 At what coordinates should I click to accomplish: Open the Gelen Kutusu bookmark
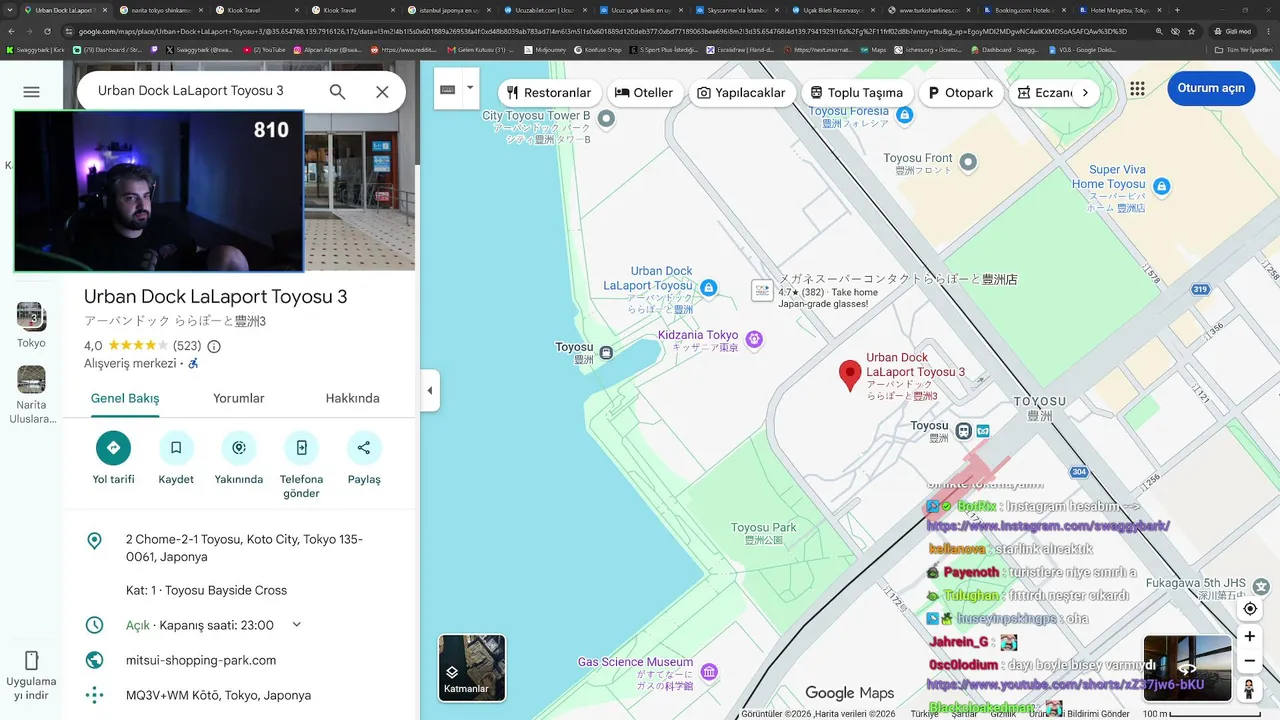point(481,49)
